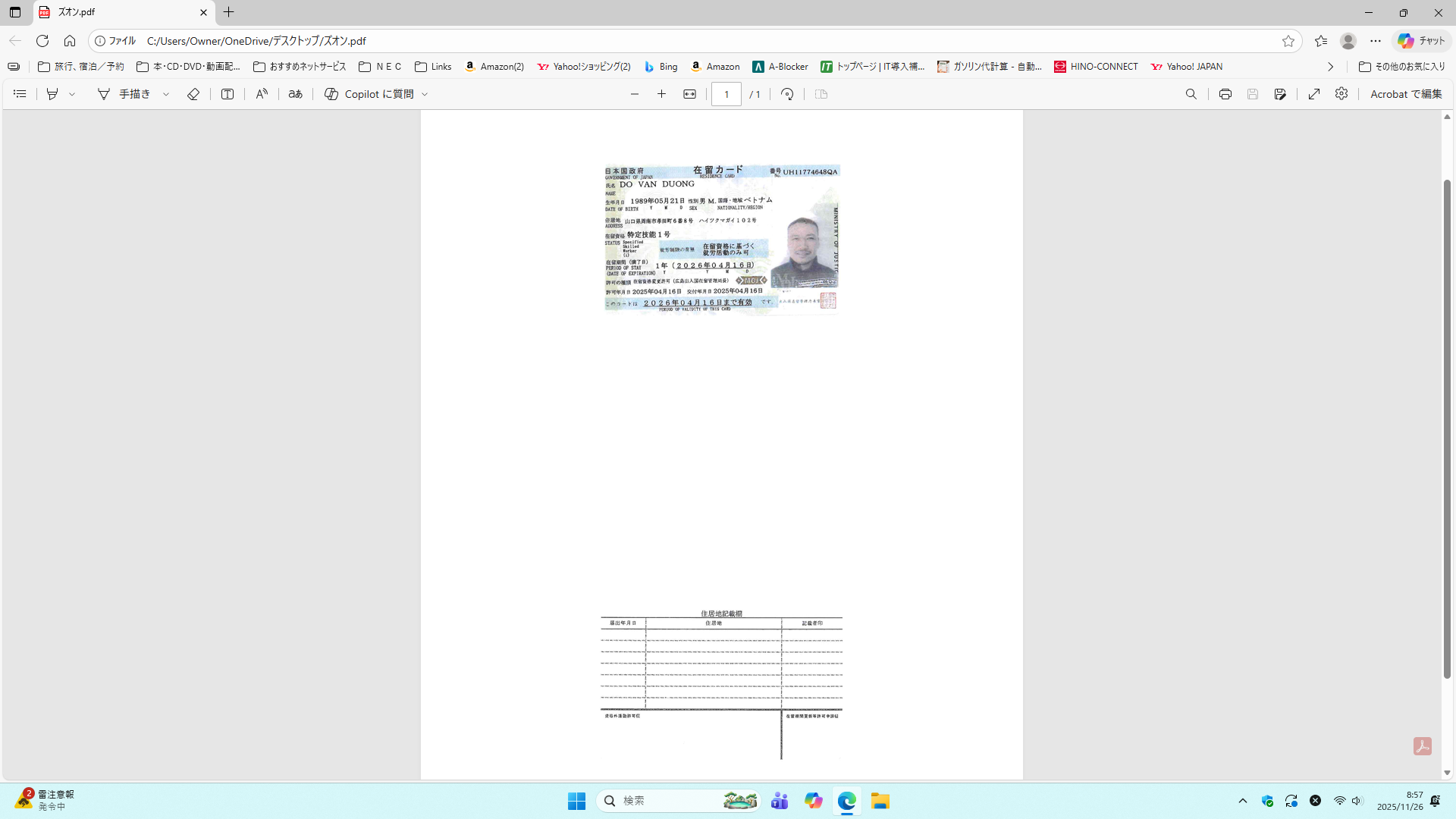
Task: Click the rotate page icon
Action: tap(787, 94)
